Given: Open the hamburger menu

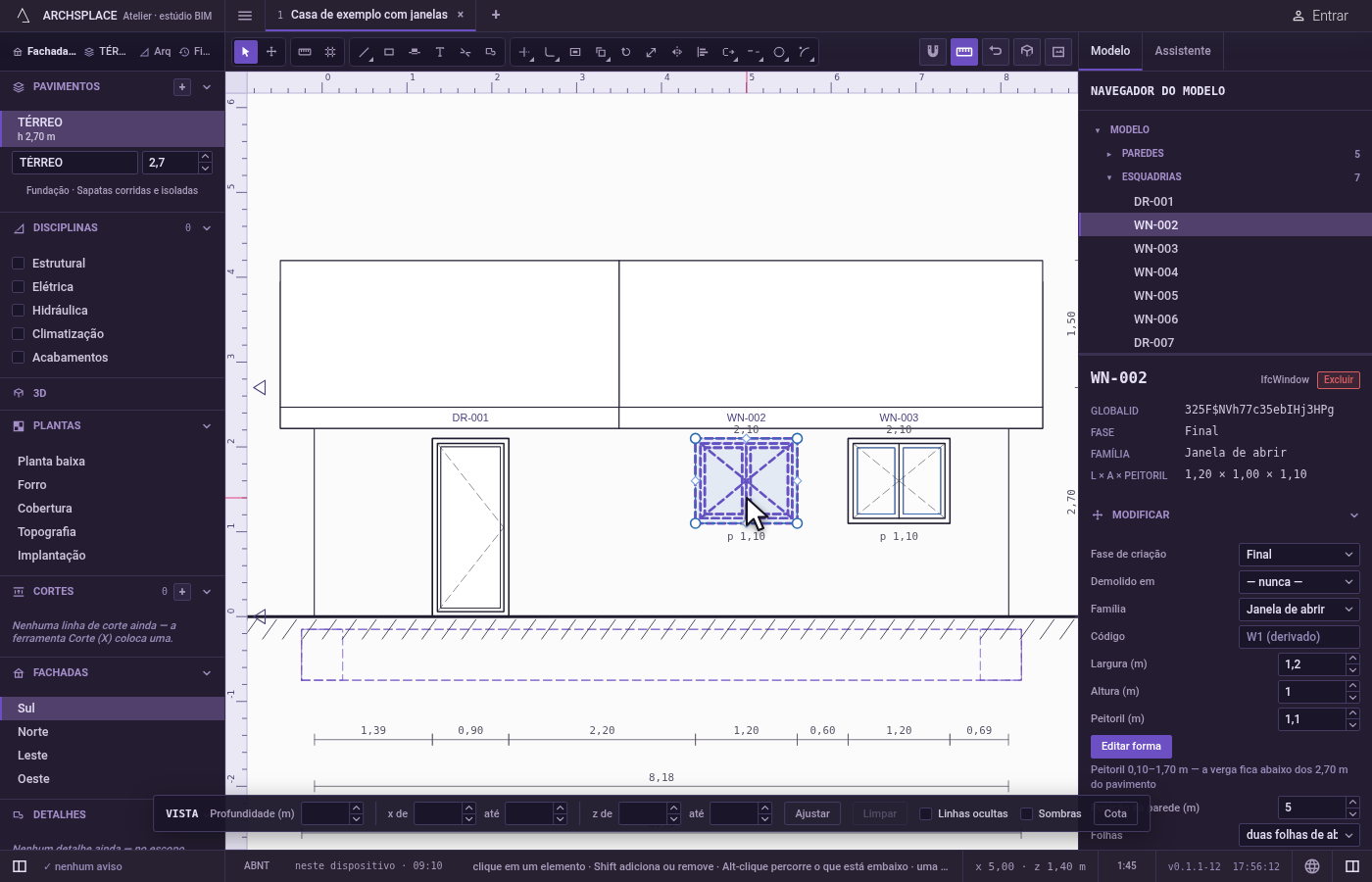Looking at the screenshot, I should coord(245,16).
